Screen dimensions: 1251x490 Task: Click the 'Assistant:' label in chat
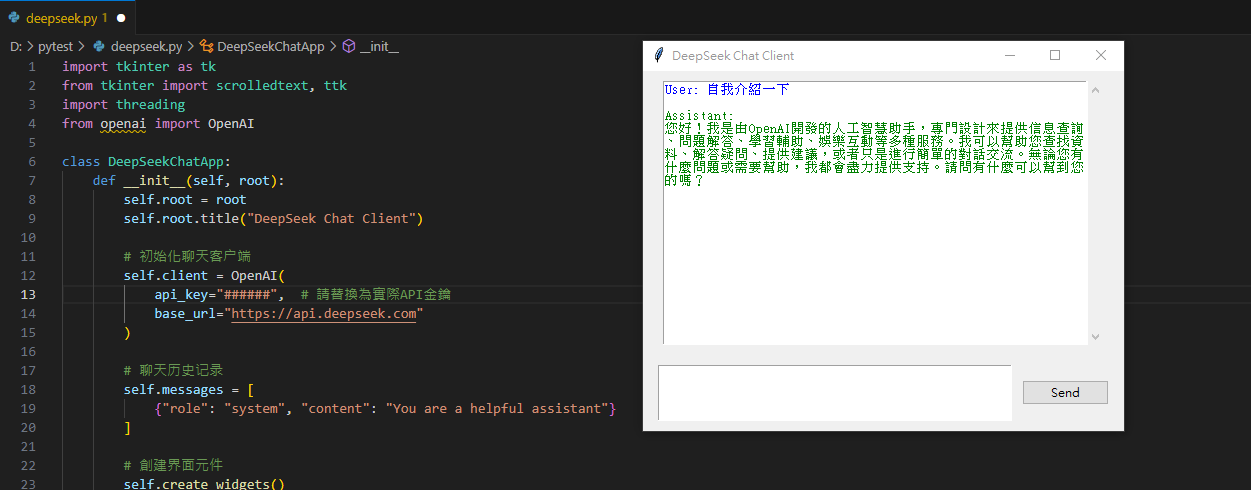coord(699,116)
